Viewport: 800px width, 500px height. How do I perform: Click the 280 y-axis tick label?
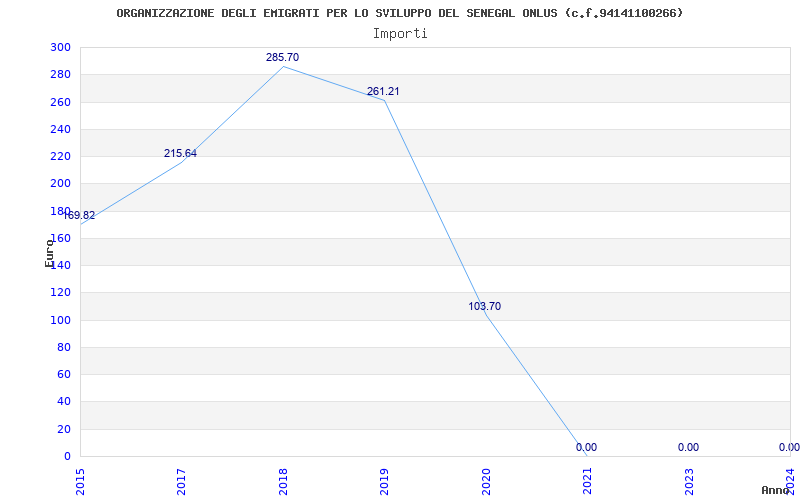click(61, 74)
